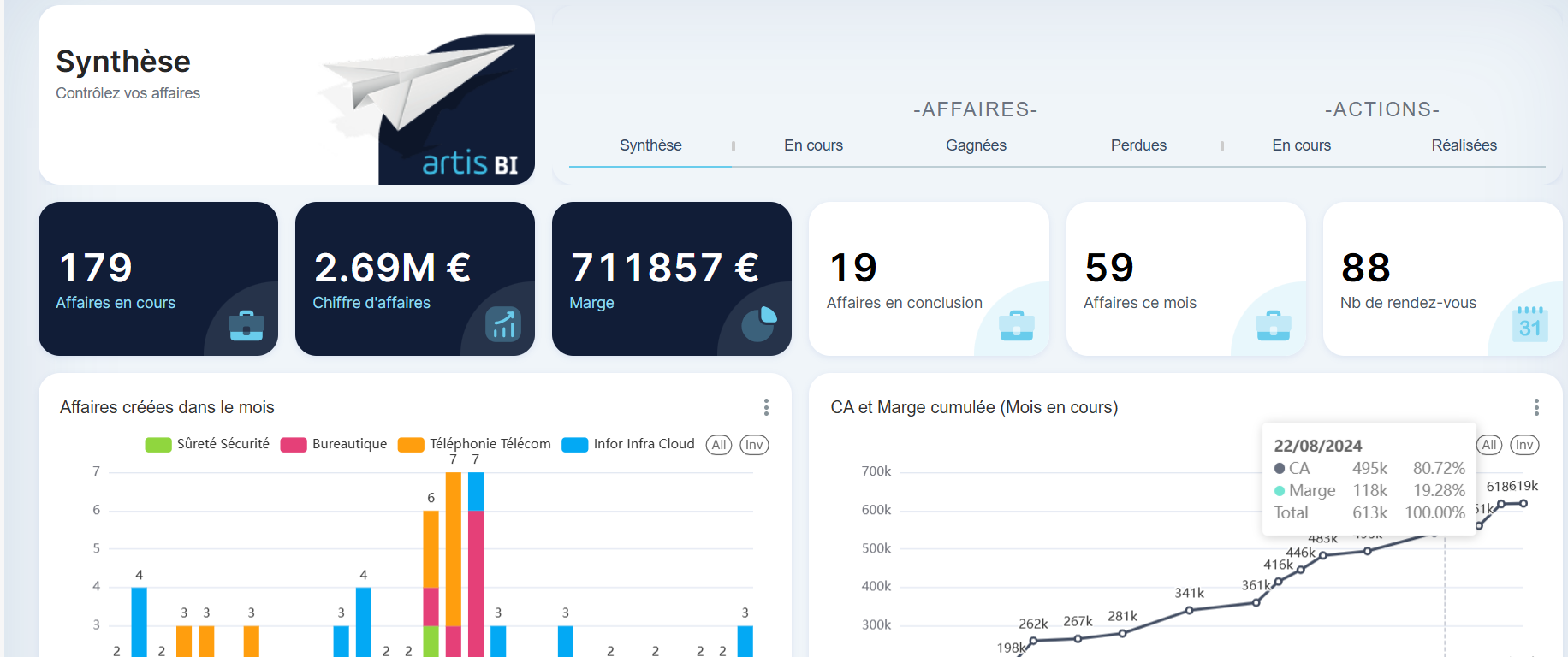Click growth chart icon on Chiffre d'affaires card

point(503,324)
